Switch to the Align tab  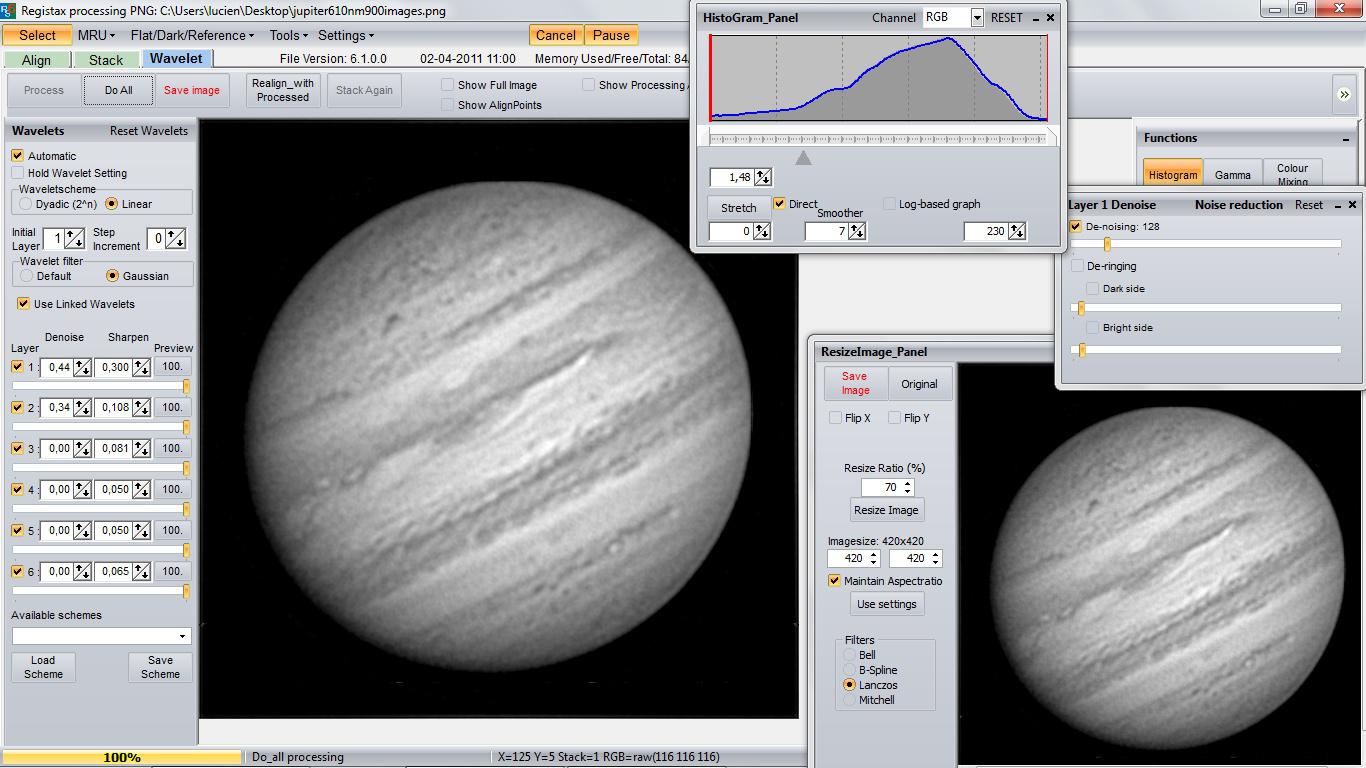(36, 60)
